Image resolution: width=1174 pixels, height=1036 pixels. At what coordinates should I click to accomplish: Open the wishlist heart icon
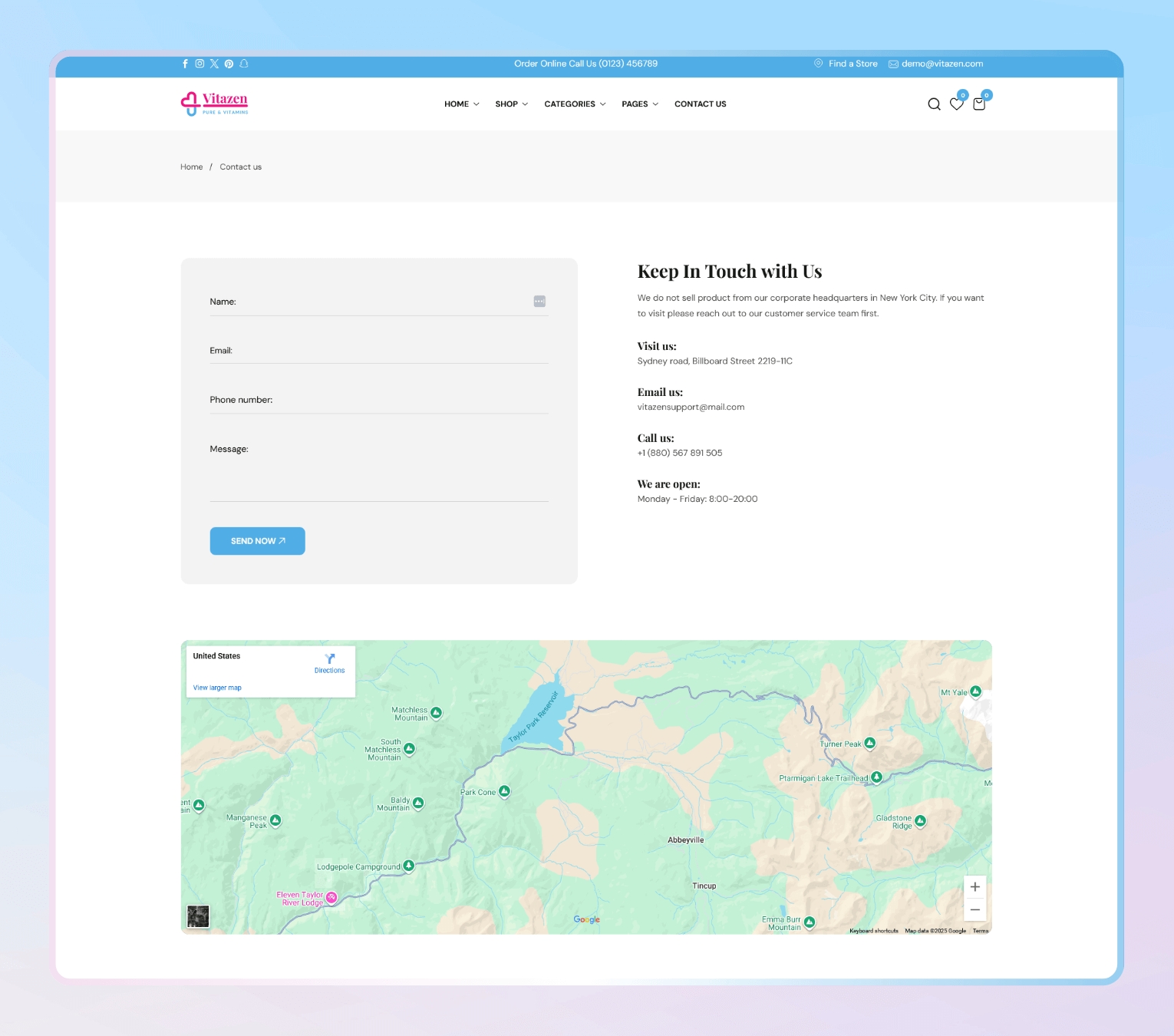[x=957, y=104]
